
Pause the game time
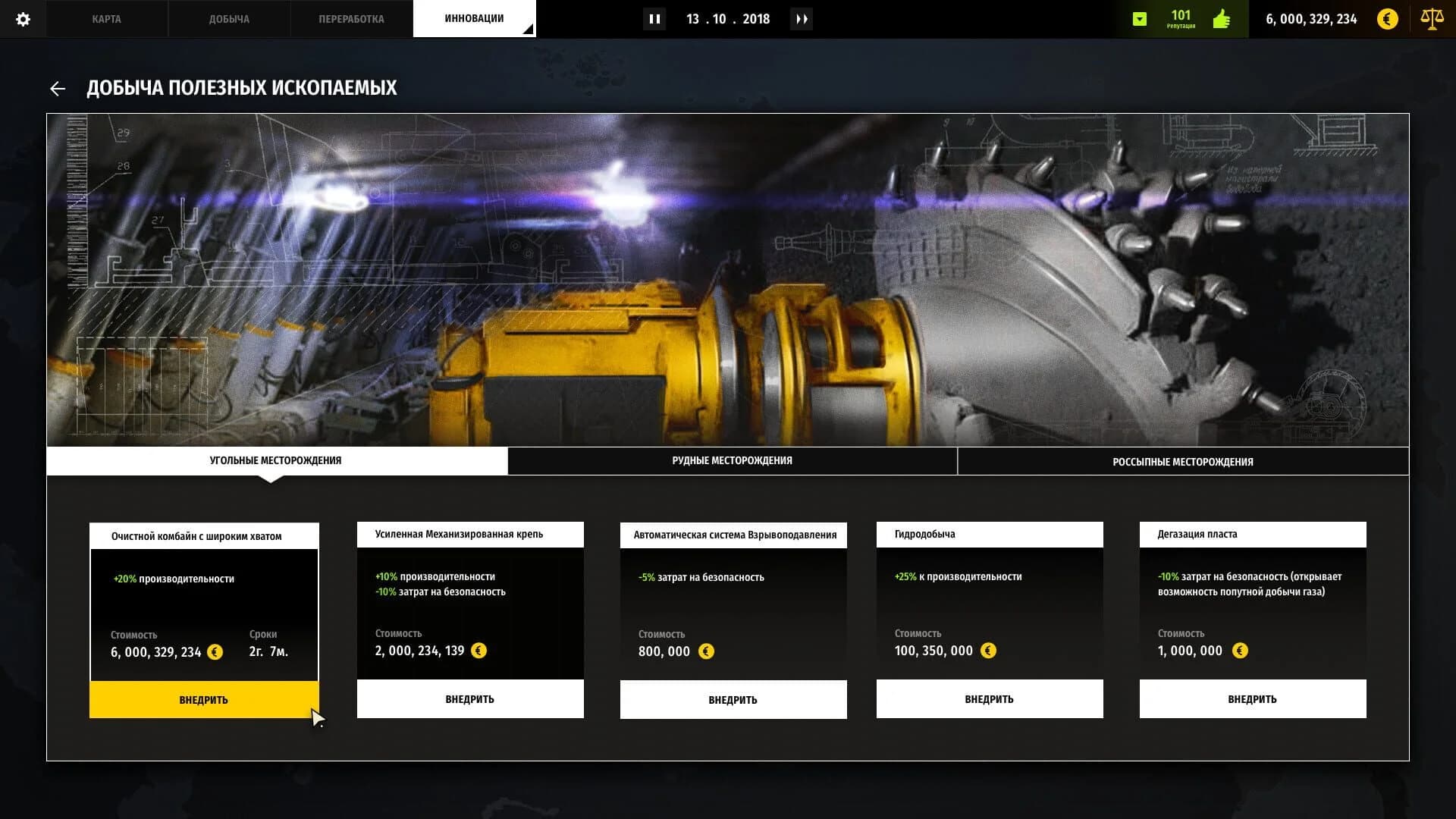[x=654, y=19]
